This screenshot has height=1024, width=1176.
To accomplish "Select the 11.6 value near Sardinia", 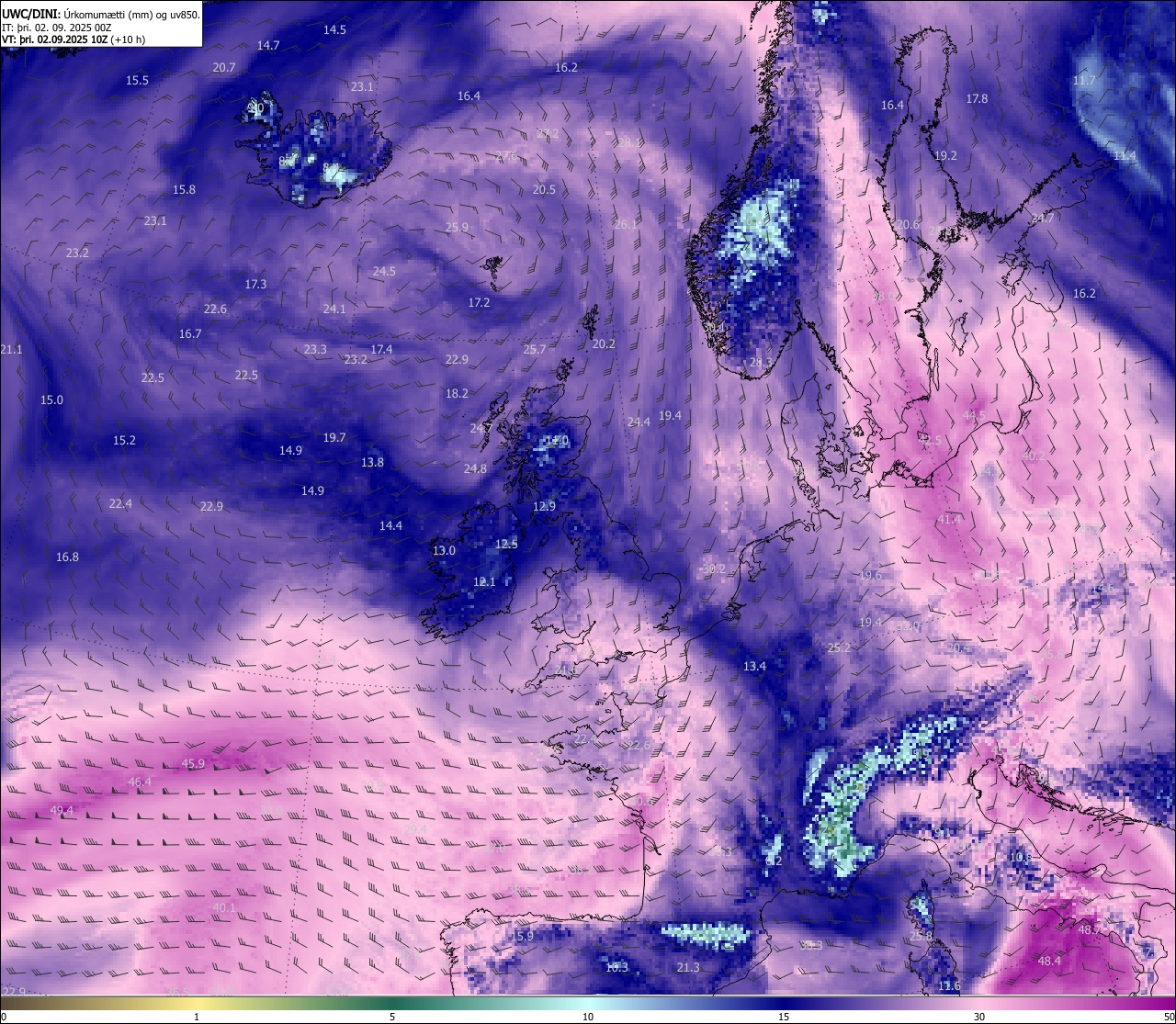I will [x=949, y=985].
